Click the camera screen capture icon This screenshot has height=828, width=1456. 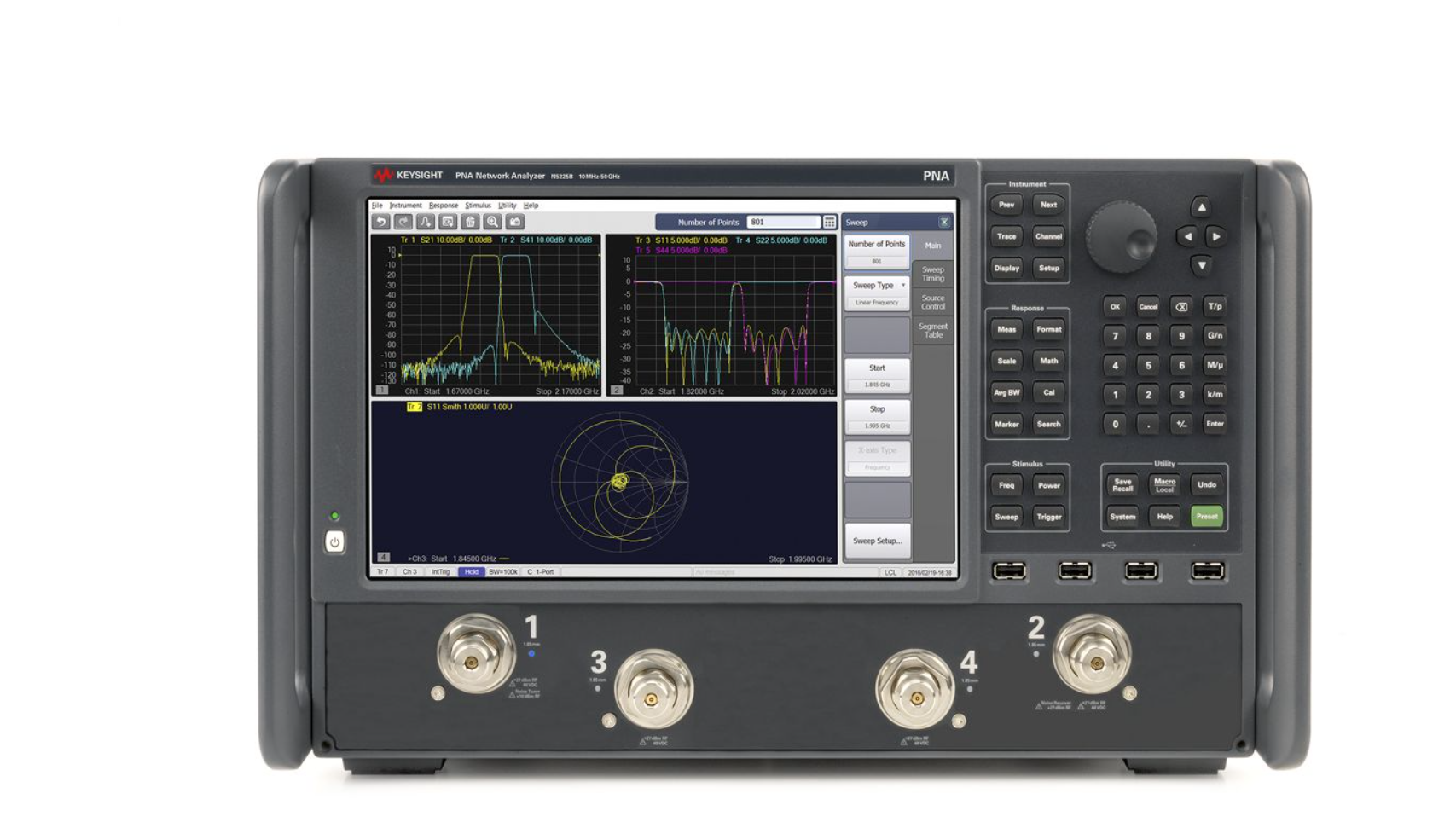[x=514, y=222]
